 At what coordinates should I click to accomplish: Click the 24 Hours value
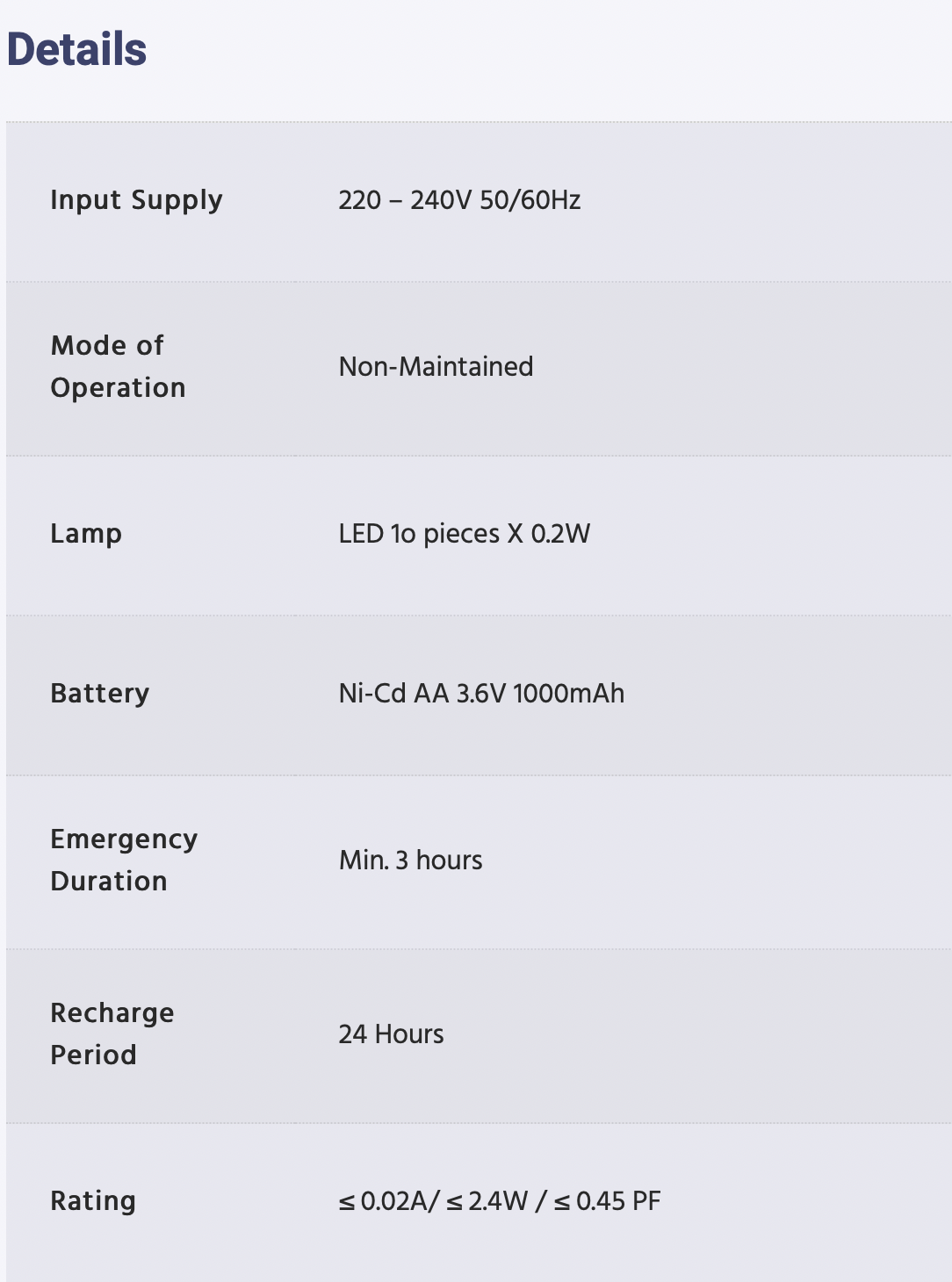point(391,1034)
